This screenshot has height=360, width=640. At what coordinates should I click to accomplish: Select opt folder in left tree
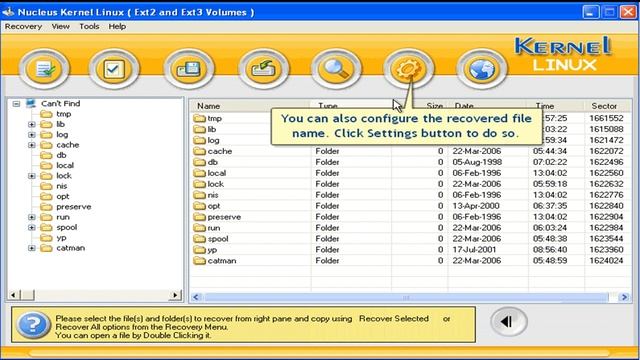63,196
